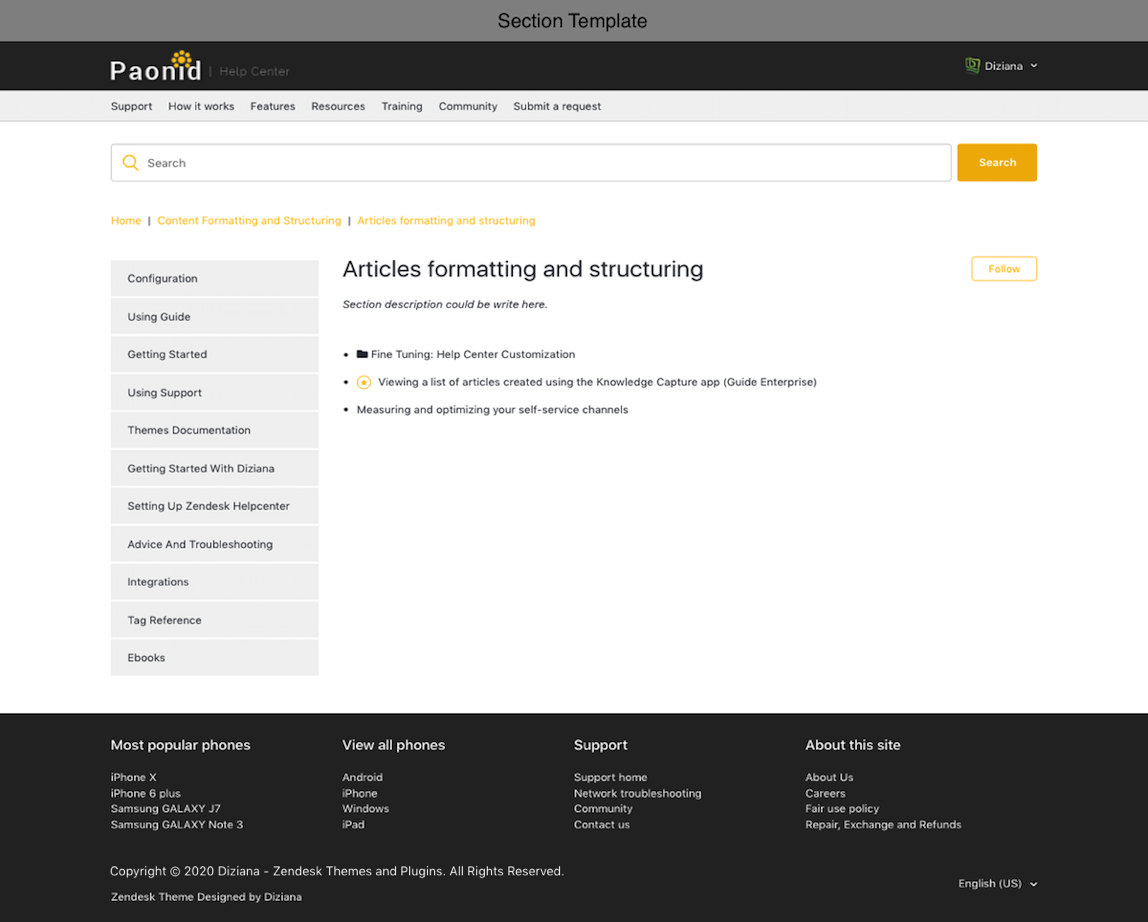Image resolution: width=1148 pixels, height=922 pixels.
Task: Open Viewing a list of articles article
Action: pyautogui.click(x=597, y=382)
